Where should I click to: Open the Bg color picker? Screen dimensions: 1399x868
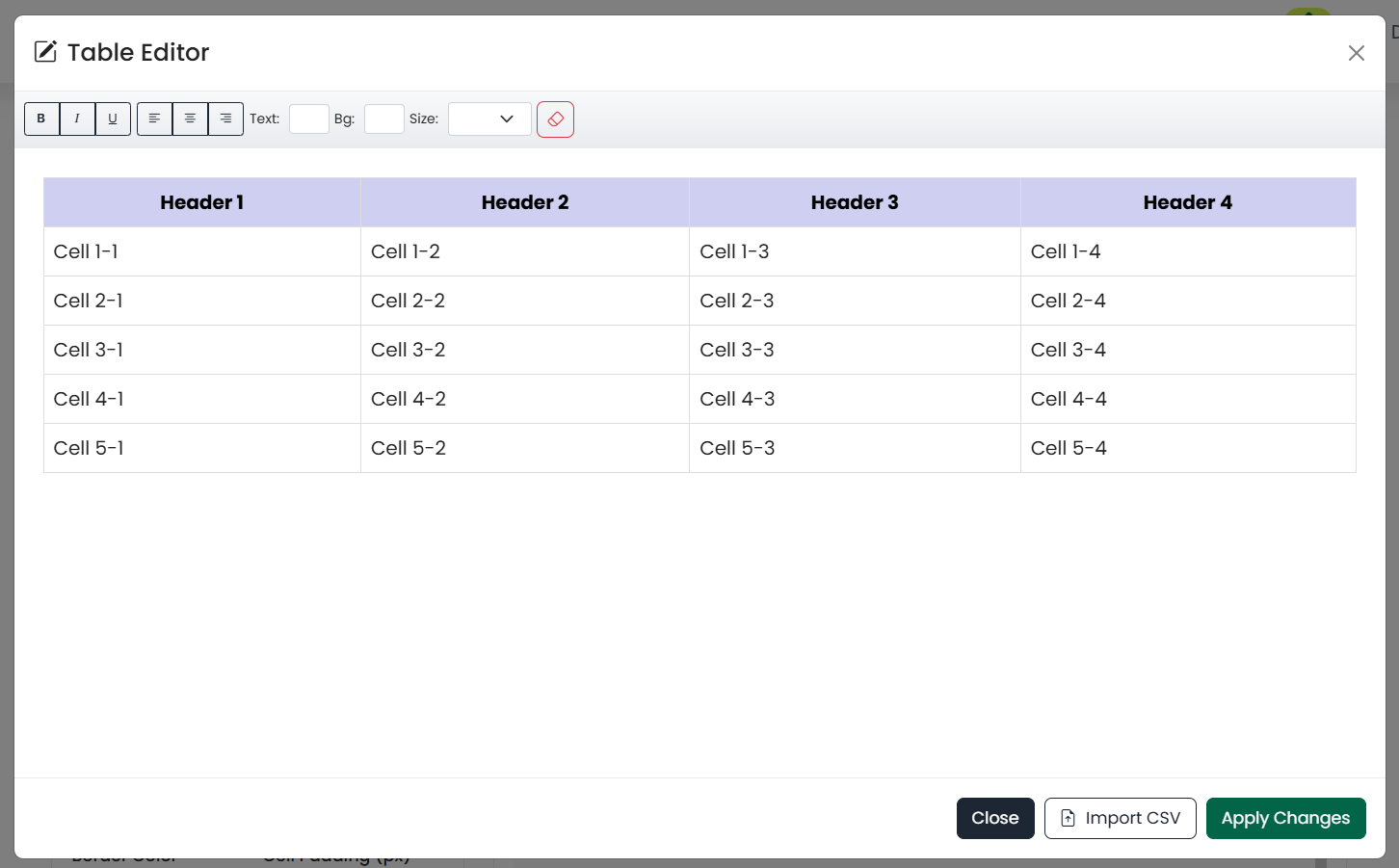coord(383,119)
